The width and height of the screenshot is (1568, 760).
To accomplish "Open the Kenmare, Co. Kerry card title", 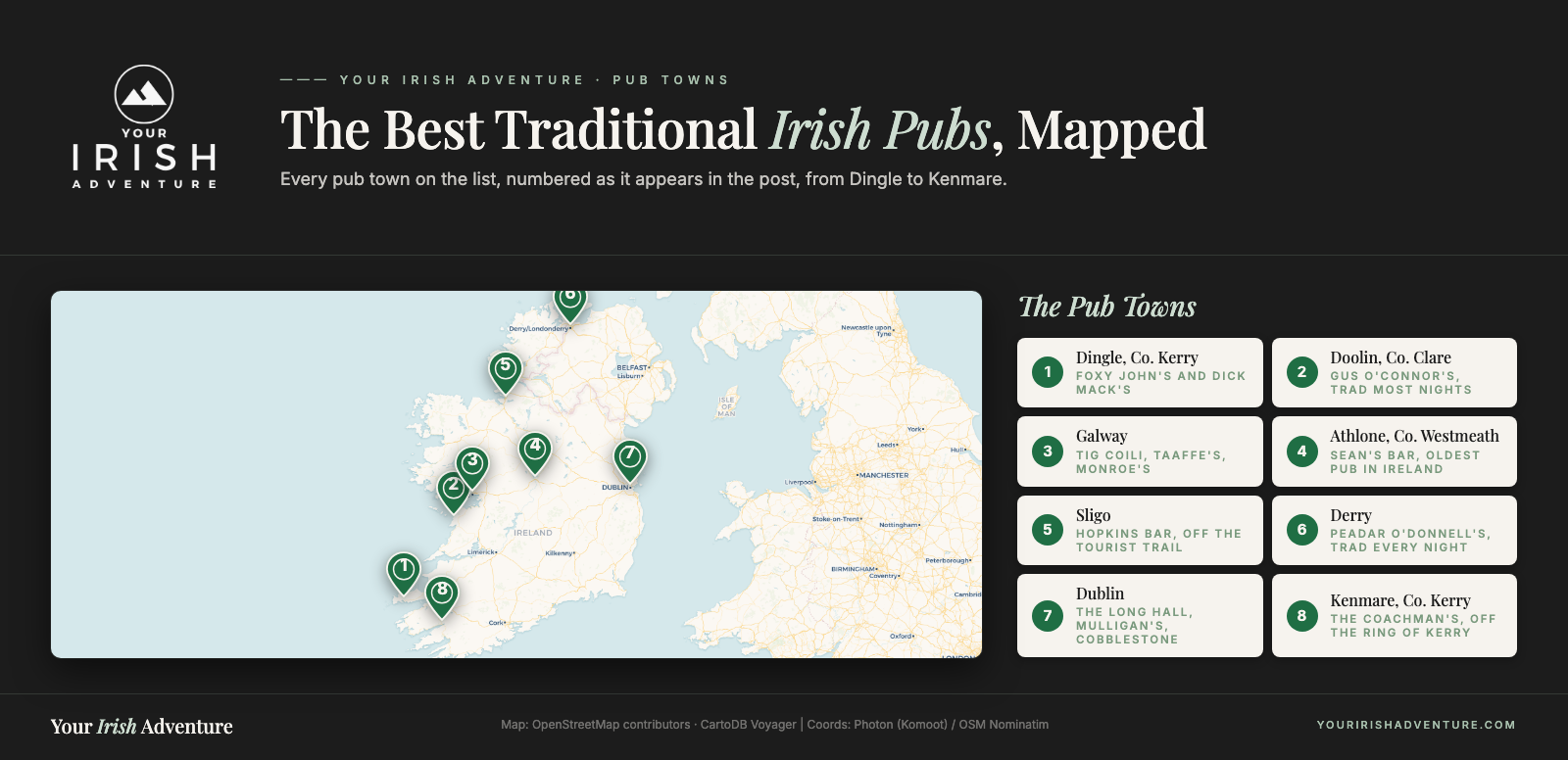I will point(1400,600).
